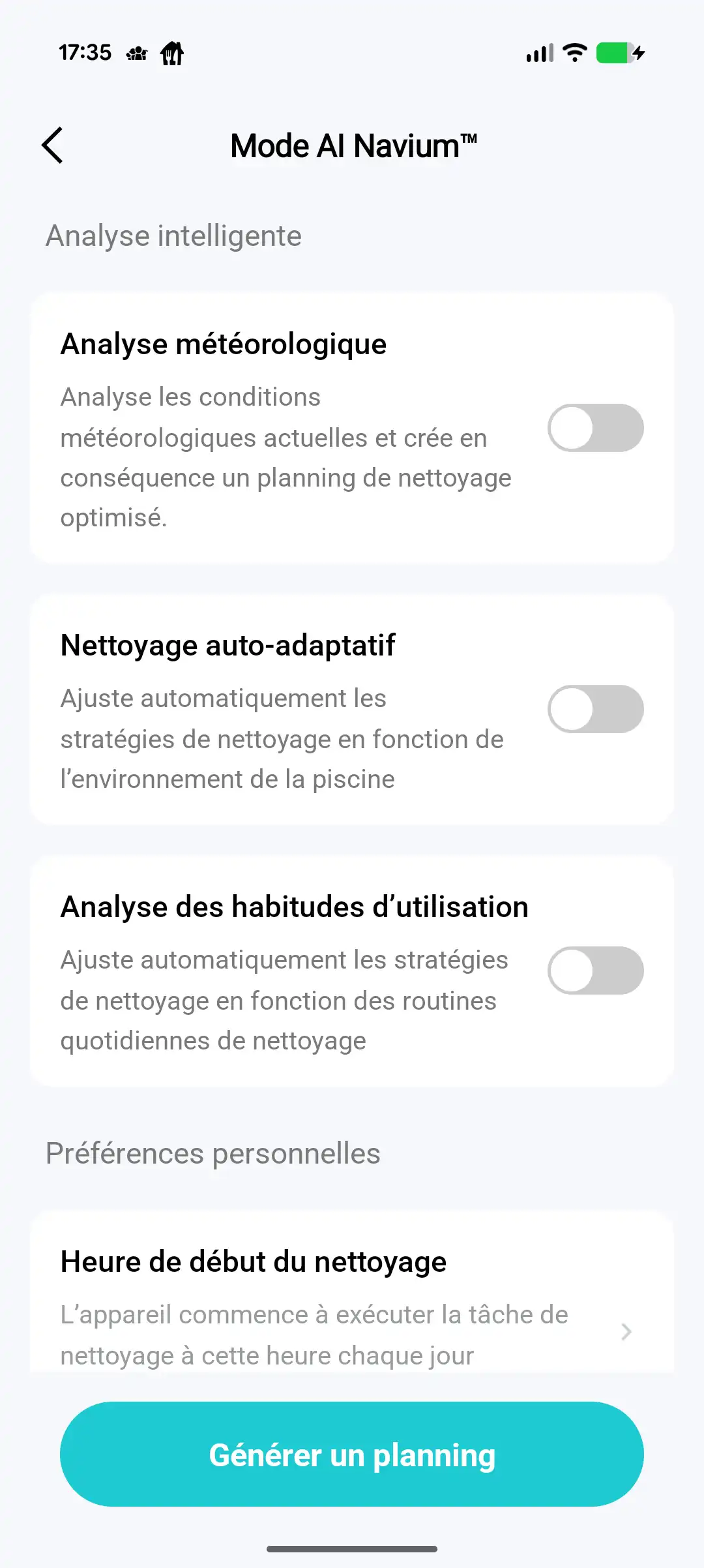704x1568 pixels.
Task: Toggle Analyse des habitudes d'utilisation on
Action: (595, 971)
